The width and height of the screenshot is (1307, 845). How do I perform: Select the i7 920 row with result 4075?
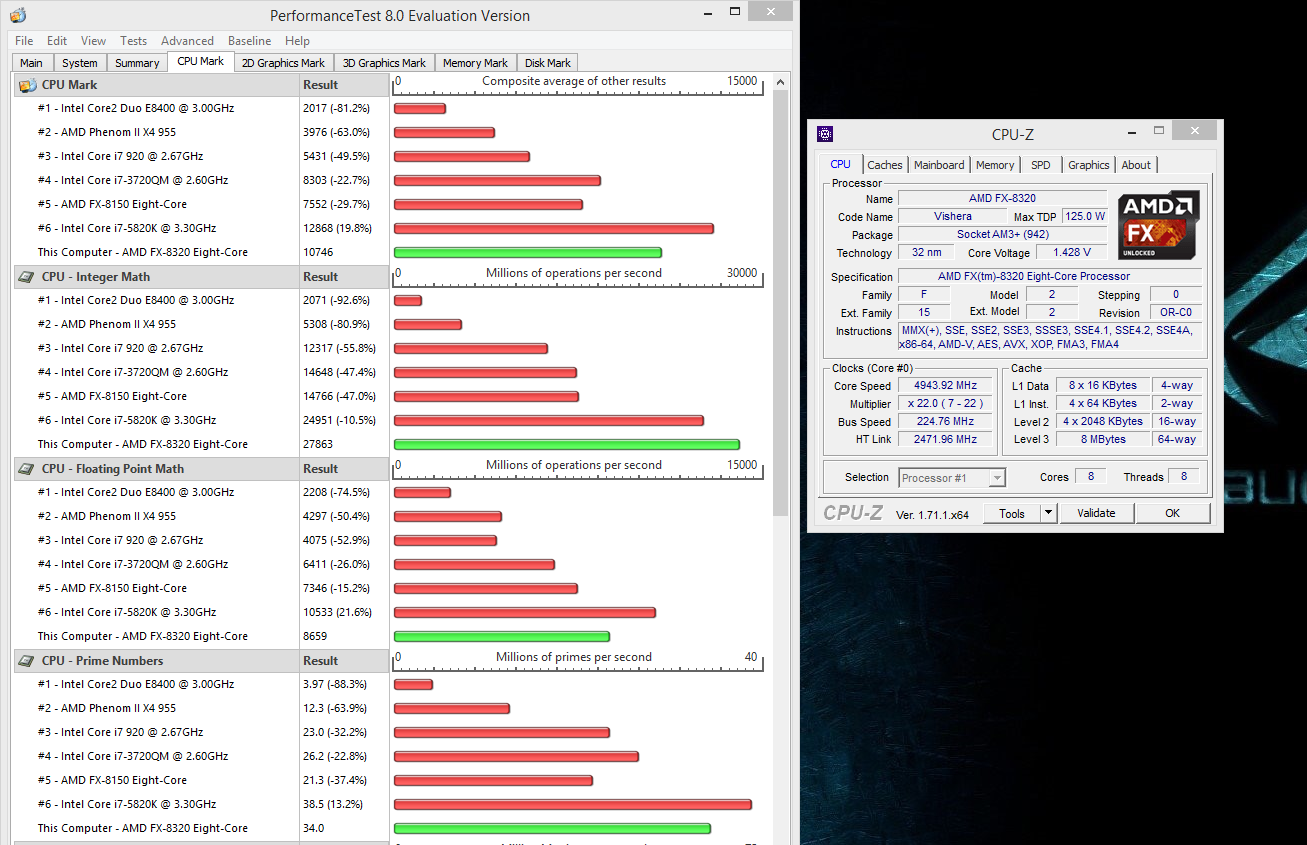[x=200, y=540]
